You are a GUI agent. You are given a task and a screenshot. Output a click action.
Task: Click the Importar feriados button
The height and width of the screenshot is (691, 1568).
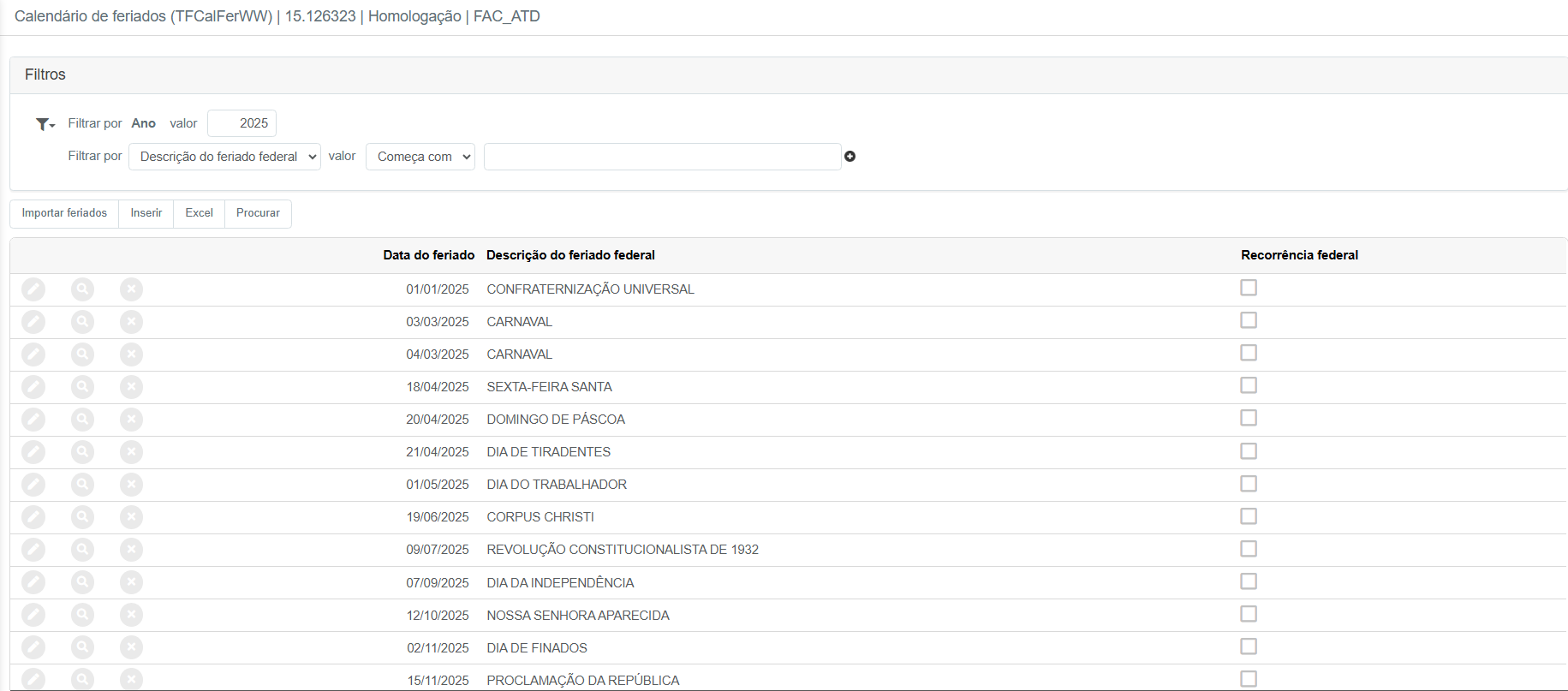click(x=64, y=213)
